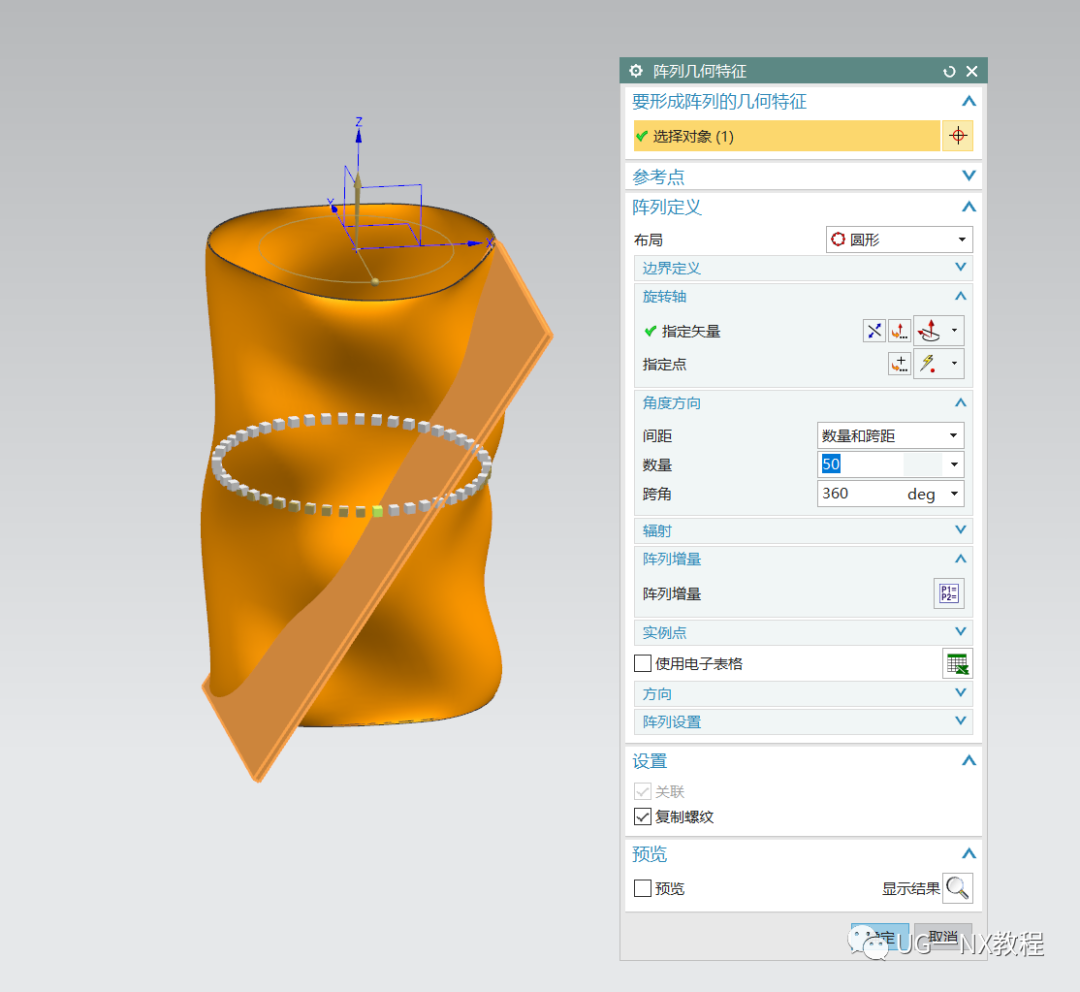Click the select object crosshair icon
1080x992 pixels.
[x=957, y=136]
